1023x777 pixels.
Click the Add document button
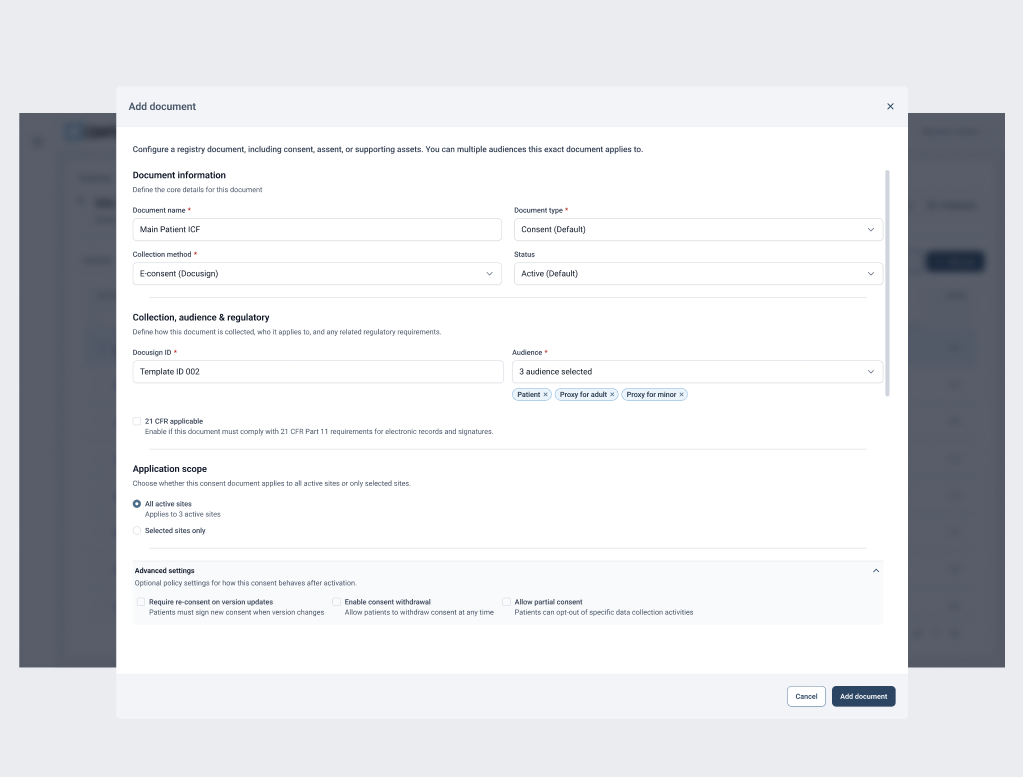coord(863,696)
